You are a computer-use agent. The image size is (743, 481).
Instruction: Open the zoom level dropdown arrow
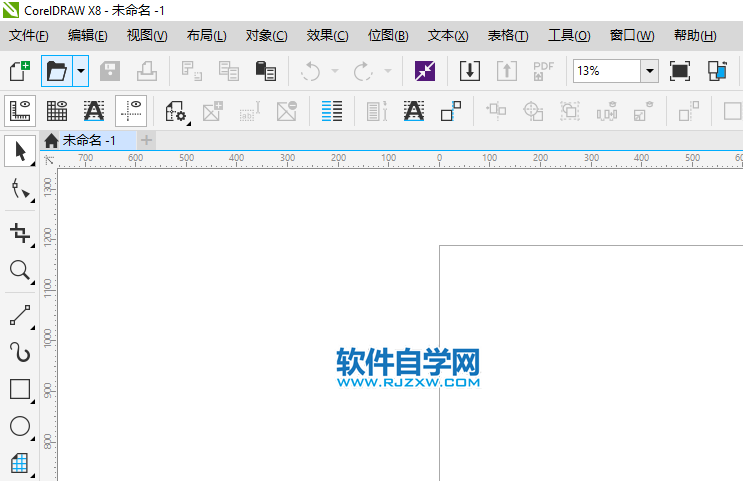coord(650,71)
